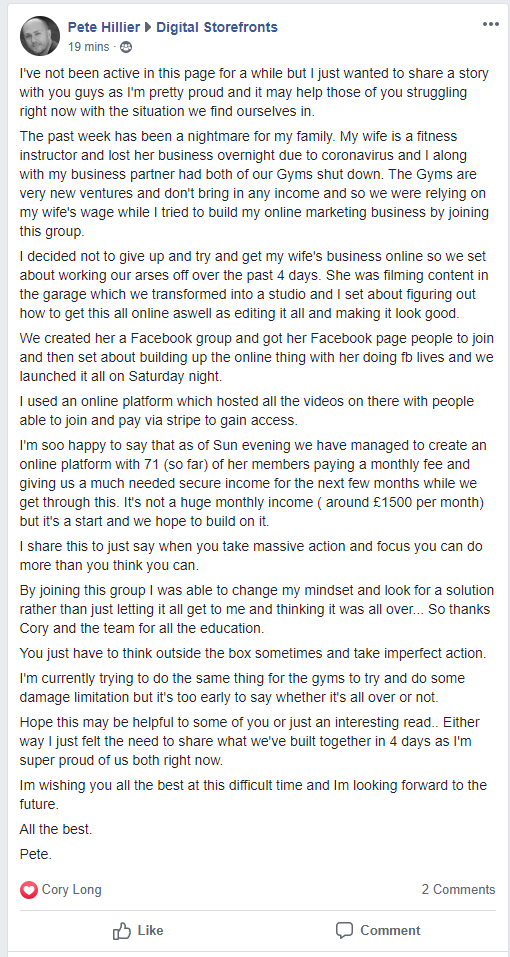
Task: Click the Like text label
Action: click(150, 931)
